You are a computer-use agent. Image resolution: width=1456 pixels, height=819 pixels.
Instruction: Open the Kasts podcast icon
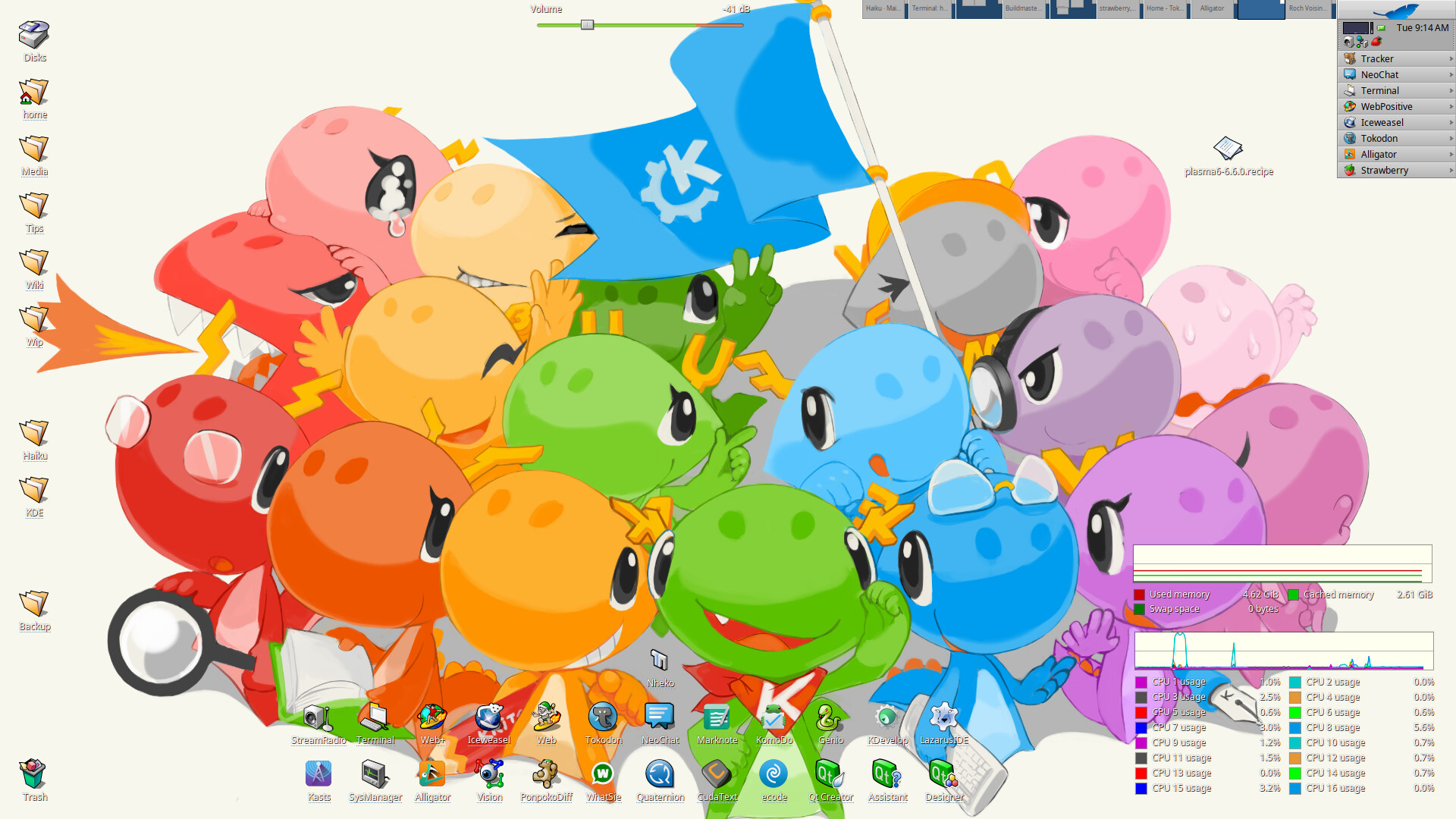pyautogui.click(x=318, y=774)
